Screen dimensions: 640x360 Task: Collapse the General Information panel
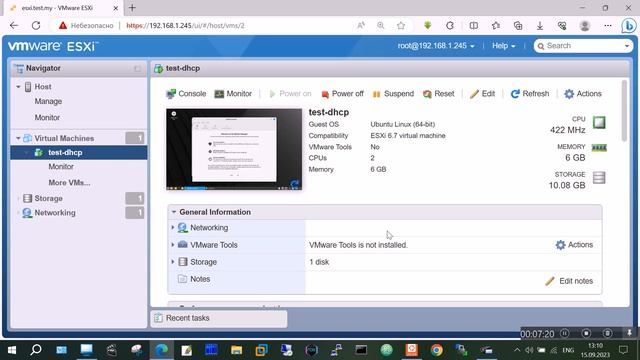[174, 212]
